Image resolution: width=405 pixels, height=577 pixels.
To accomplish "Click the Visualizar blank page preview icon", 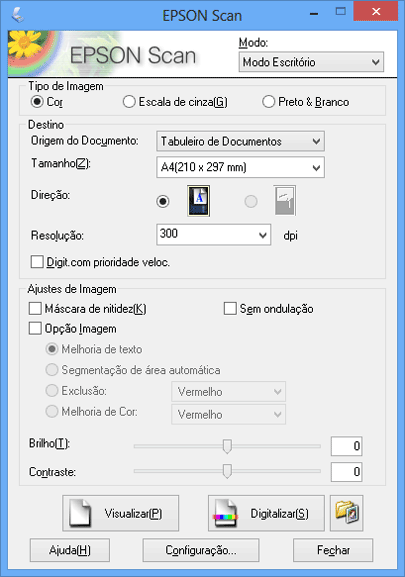I will tap(80, 512).
